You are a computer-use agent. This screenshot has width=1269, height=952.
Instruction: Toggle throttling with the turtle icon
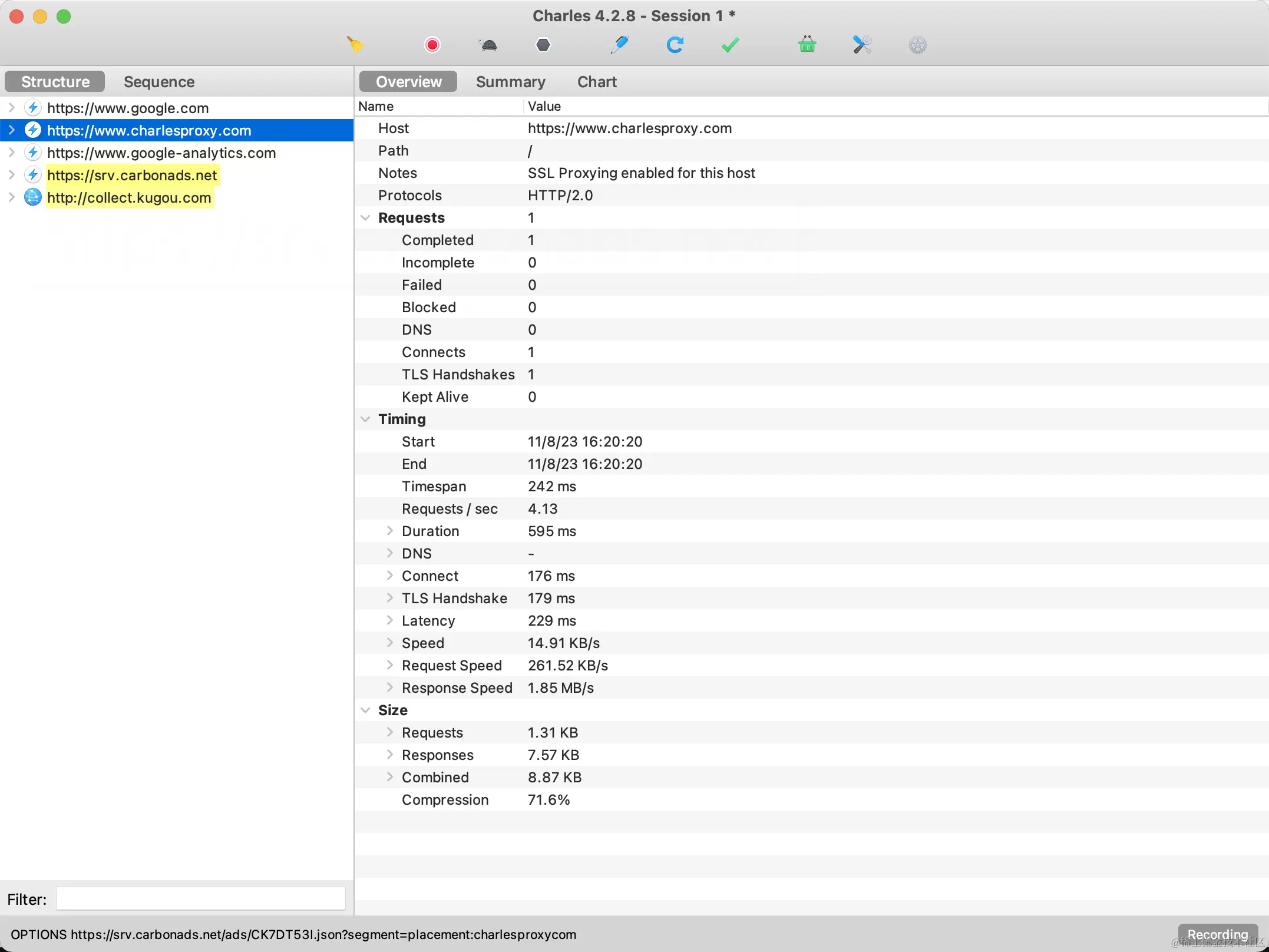(x=489, y=45)
